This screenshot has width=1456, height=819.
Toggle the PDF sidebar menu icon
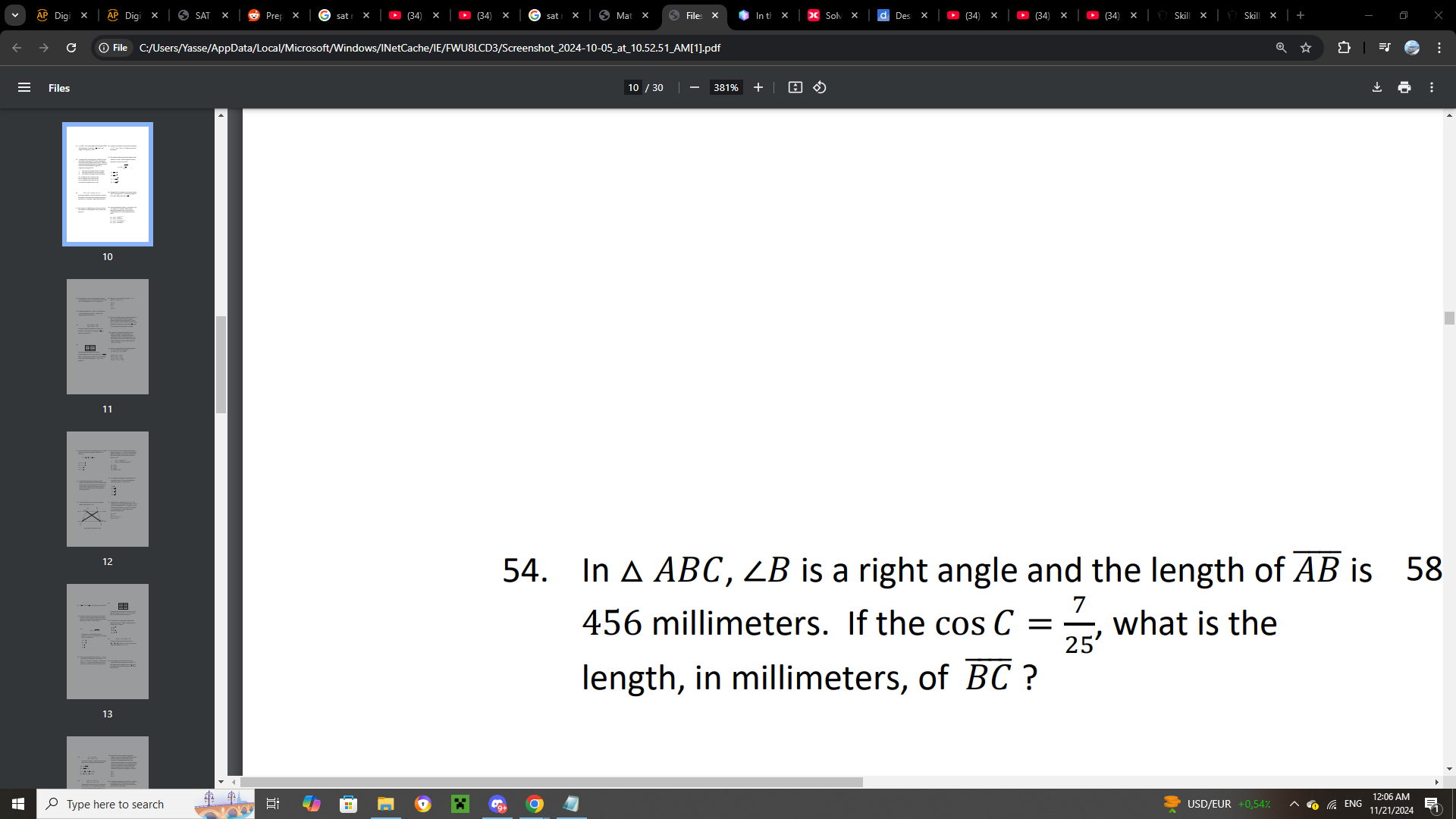24,88
